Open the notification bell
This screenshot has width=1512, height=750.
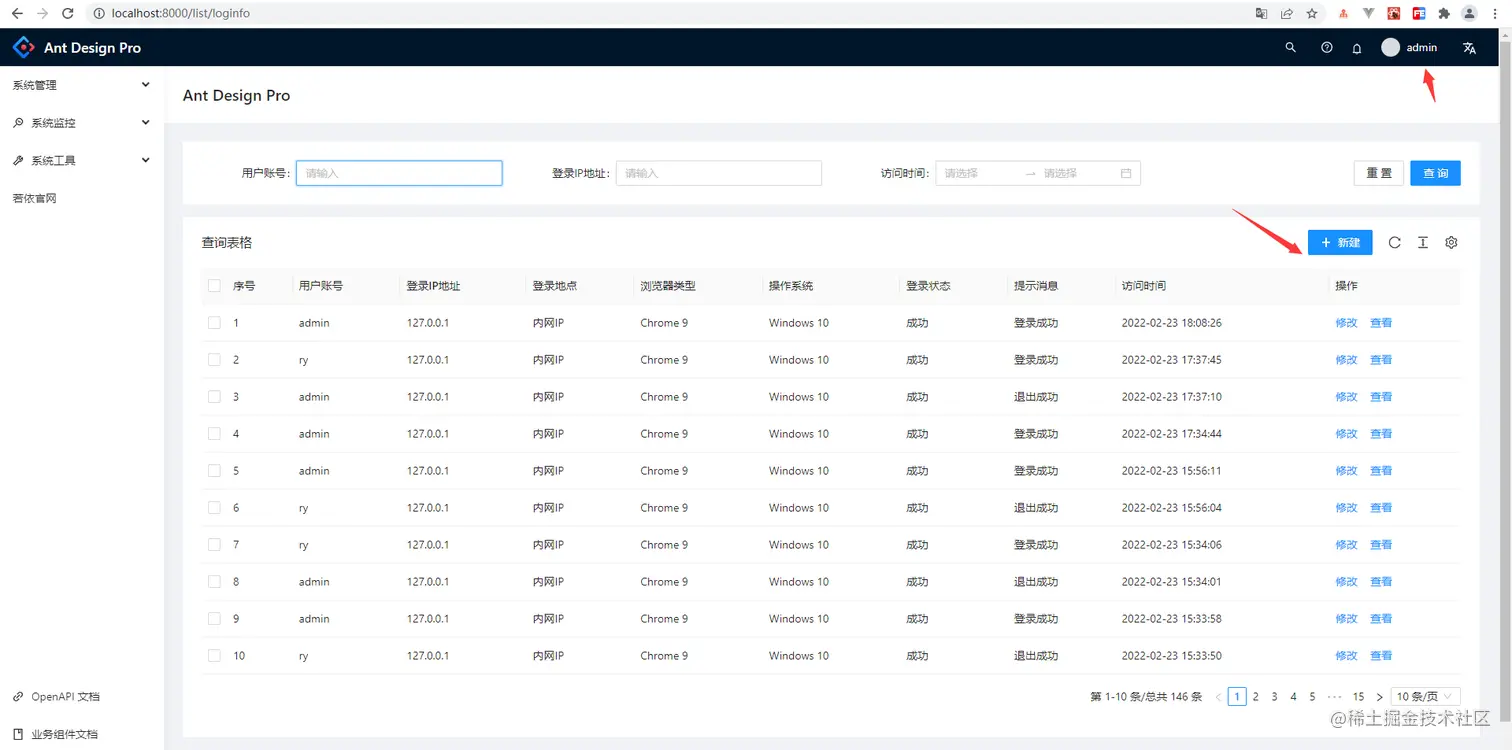click(1357, 48)
